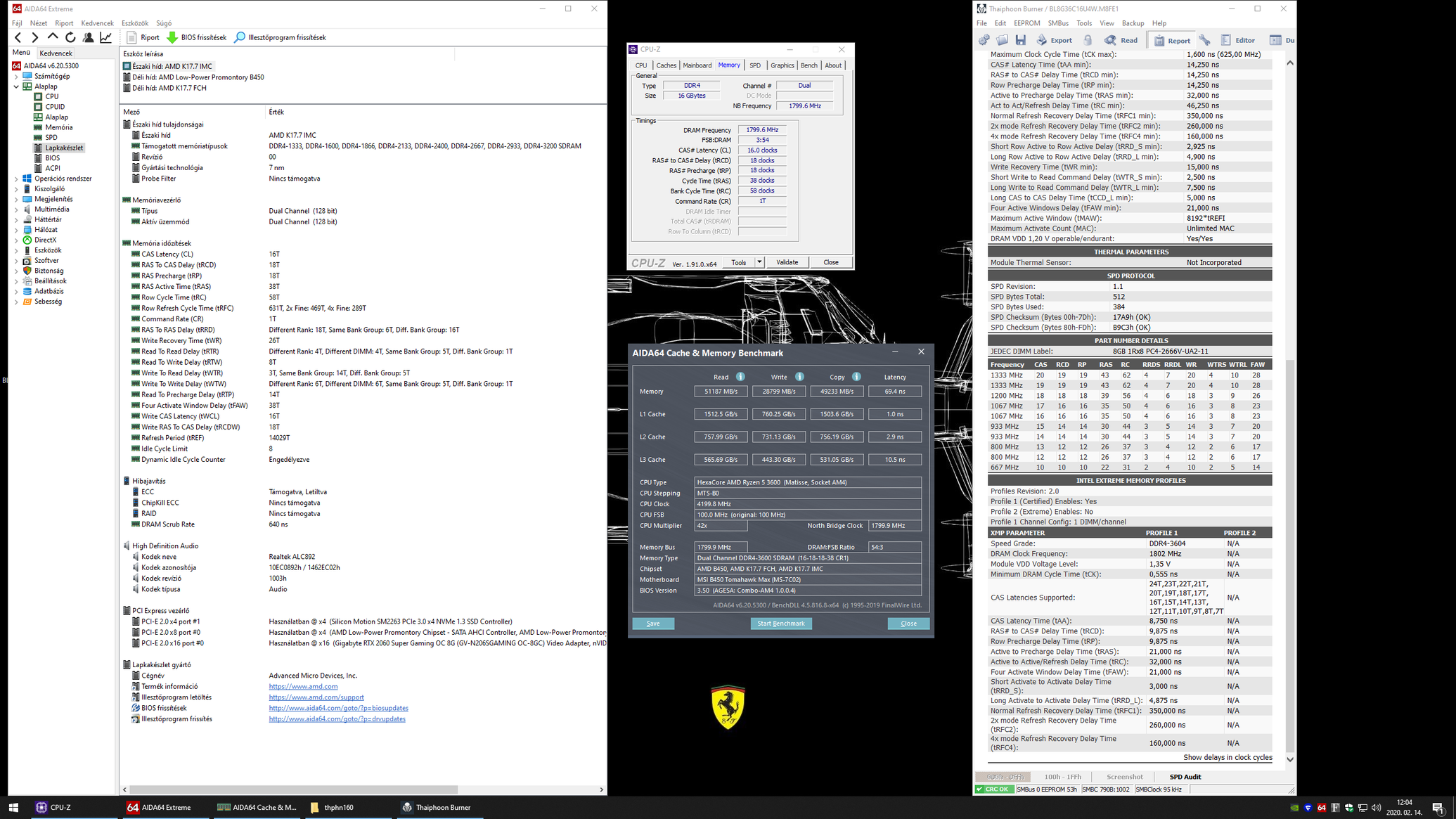Switch to SPD tab in CPU-Z
Screen dimensions: 1456x819
pos(754,65)
